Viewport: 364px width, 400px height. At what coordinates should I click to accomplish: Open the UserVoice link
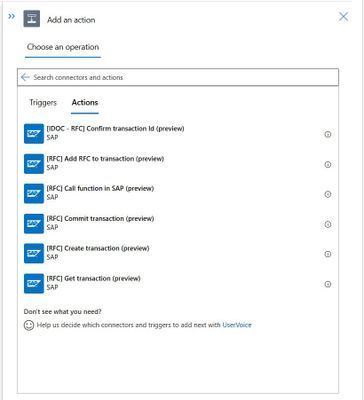237,325
